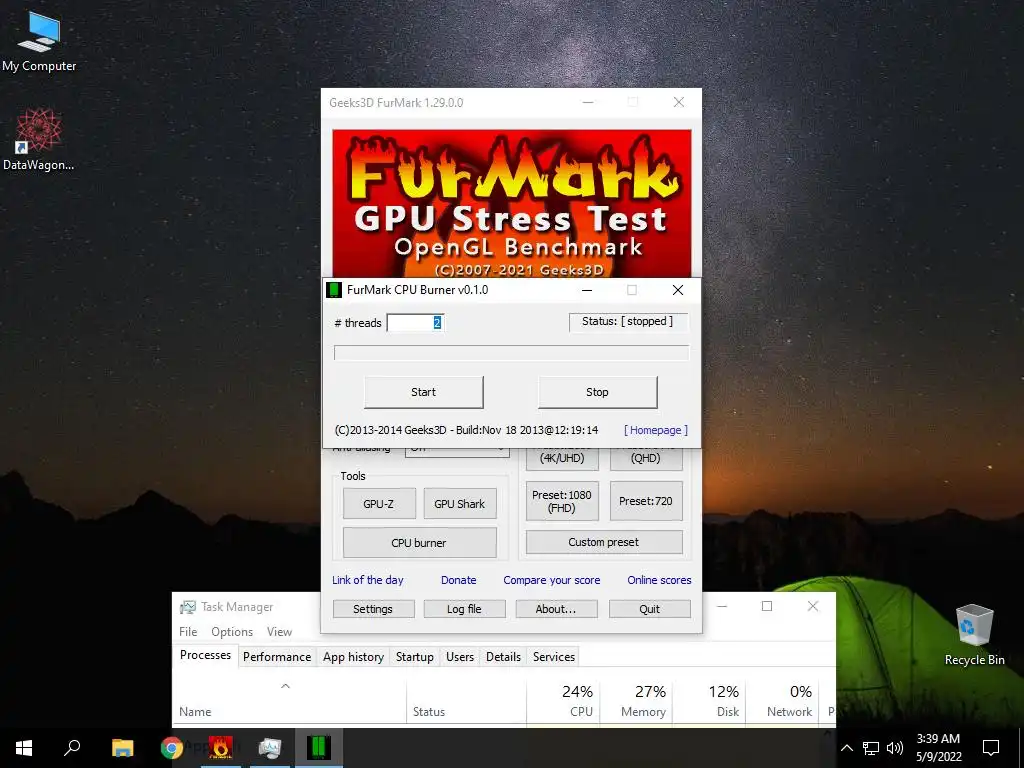Run the Preset:720 benchmark
The height and width of the screenshot is (768, 1024).
646,501
